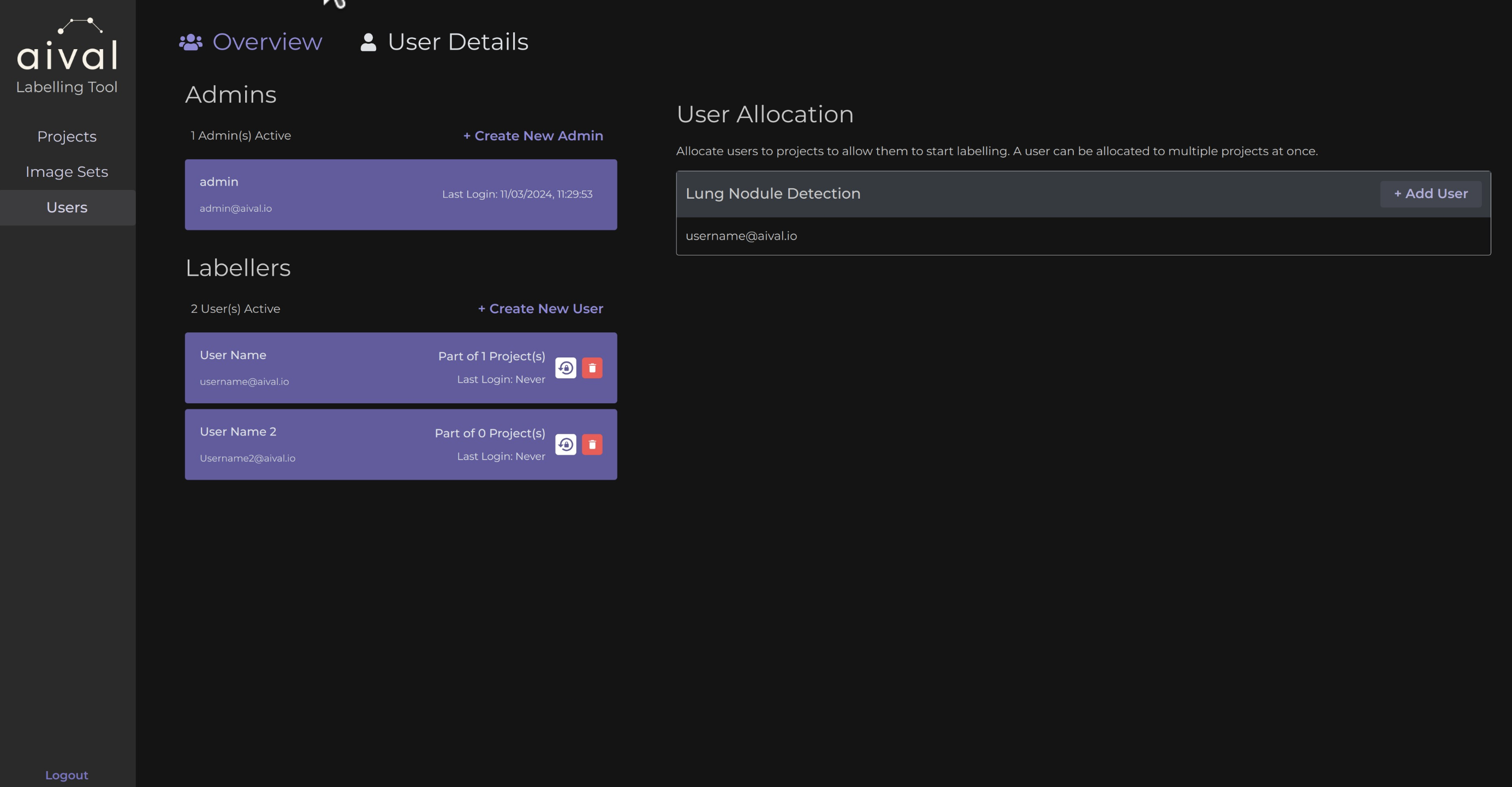Click the Users group icon in Overview tab
1512x787 pixels.
(190, 40)
